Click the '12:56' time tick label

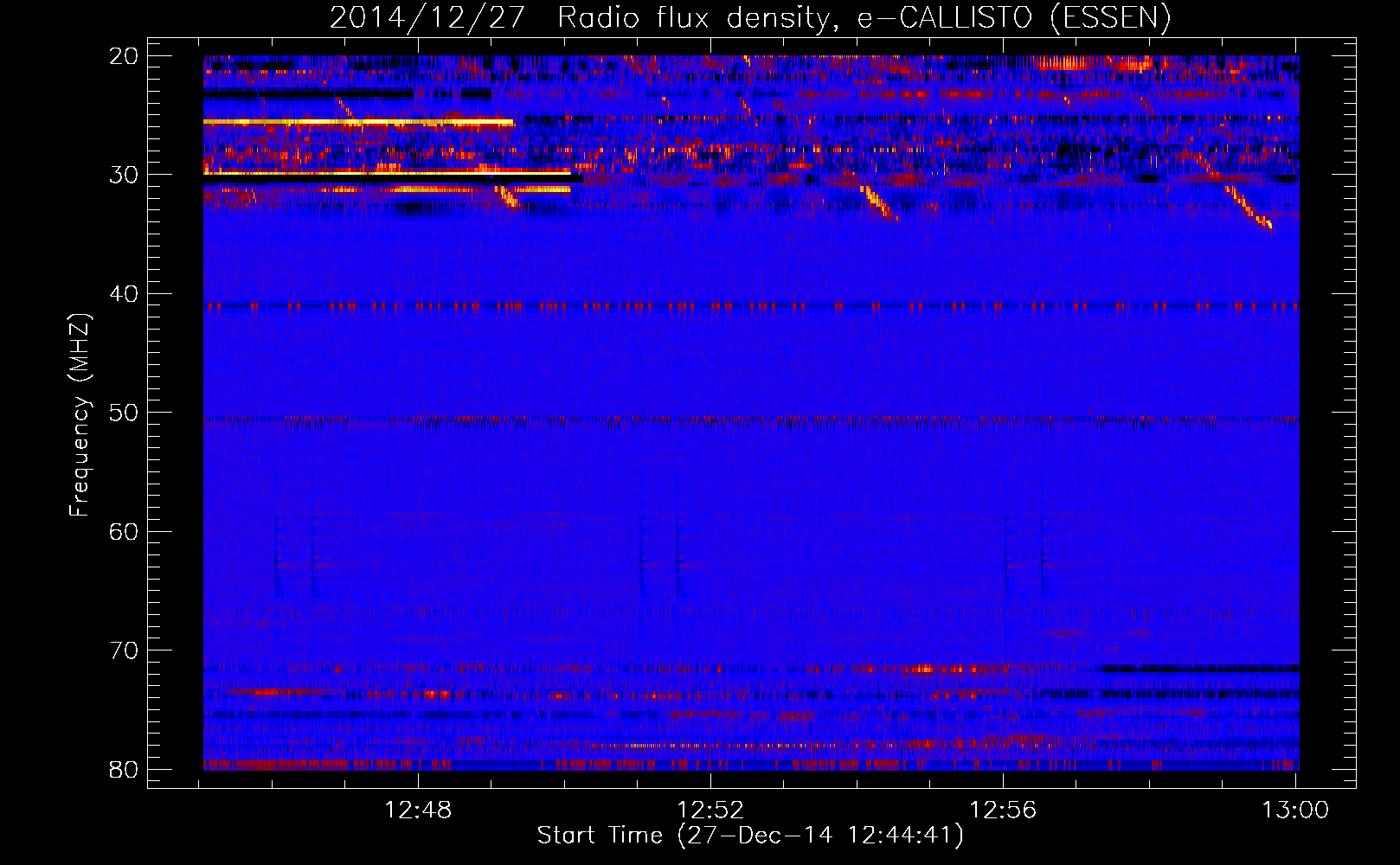point(1003,810)
